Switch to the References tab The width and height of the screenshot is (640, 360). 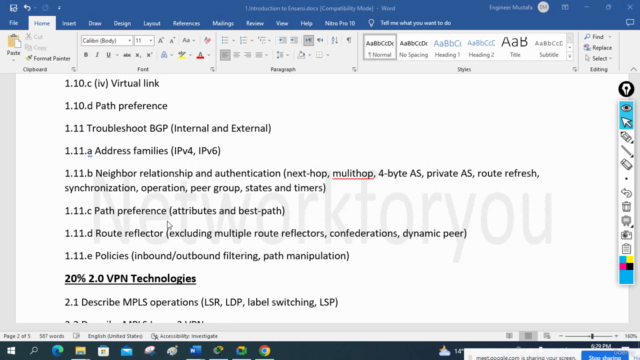point(186,23)
